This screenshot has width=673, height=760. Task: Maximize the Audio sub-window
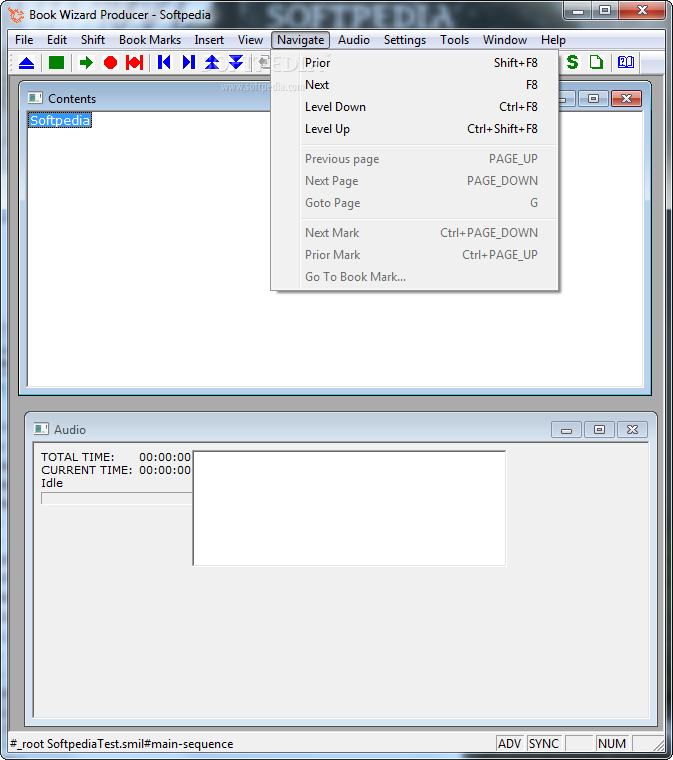pyautogui.click(x=599, y=429)
